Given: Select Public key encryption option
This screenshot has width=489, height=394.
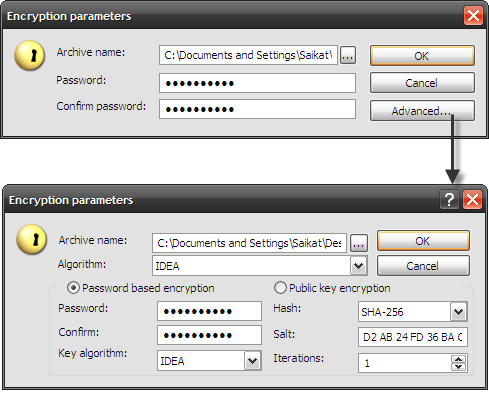Looking at the screenshot, I should click(280, 288).
